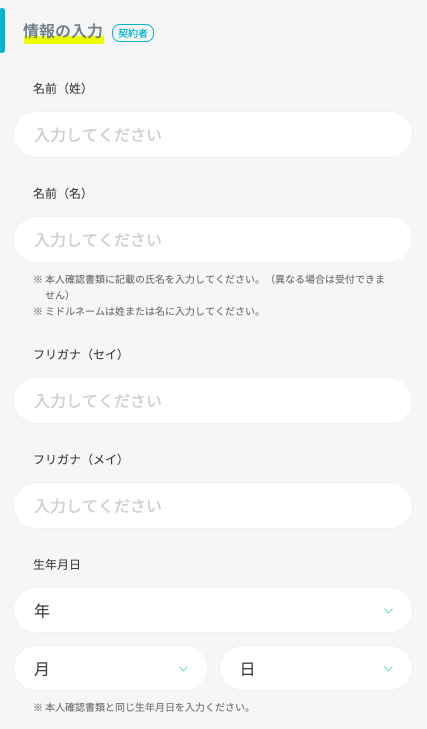Select the フリガナ（セイ） text box
427x729 pixels.
(x=213, y=400)
